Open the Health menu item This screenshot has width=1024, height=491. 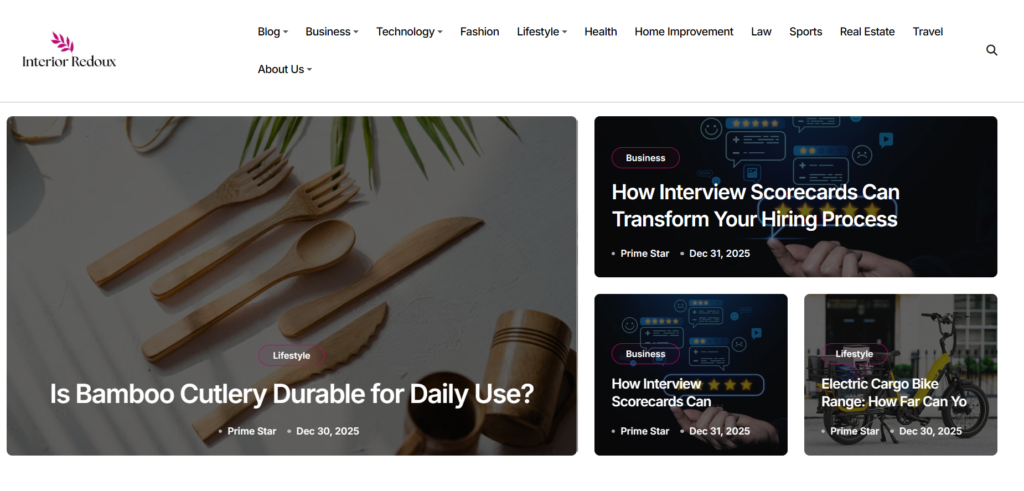[600, 31]
